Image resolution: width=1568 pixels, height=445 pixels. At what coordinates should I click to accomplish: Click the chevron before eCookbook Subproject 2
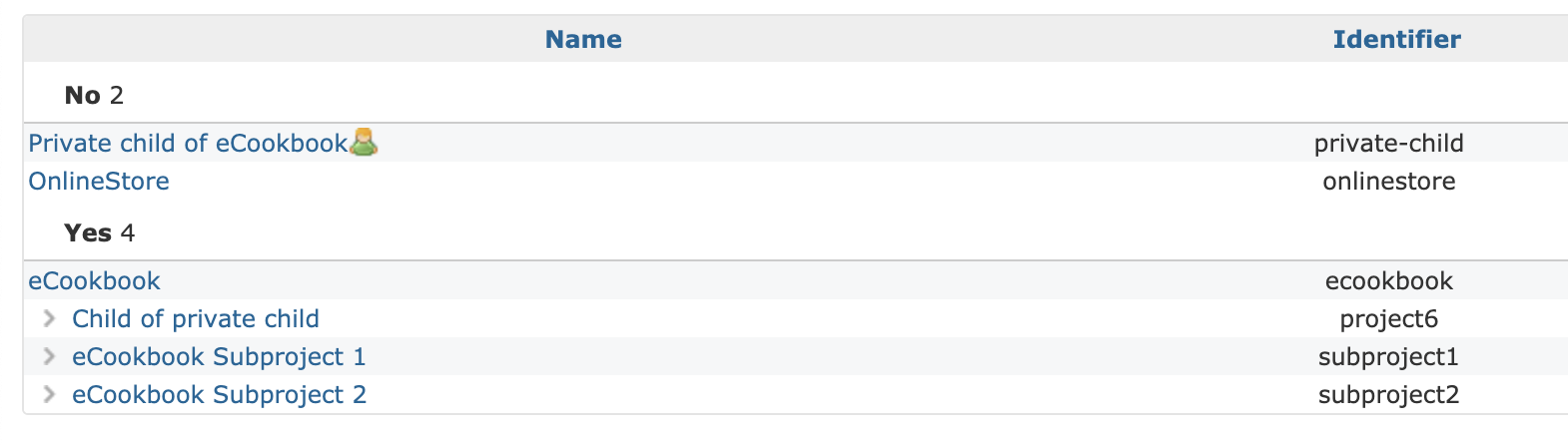point(49,394)
